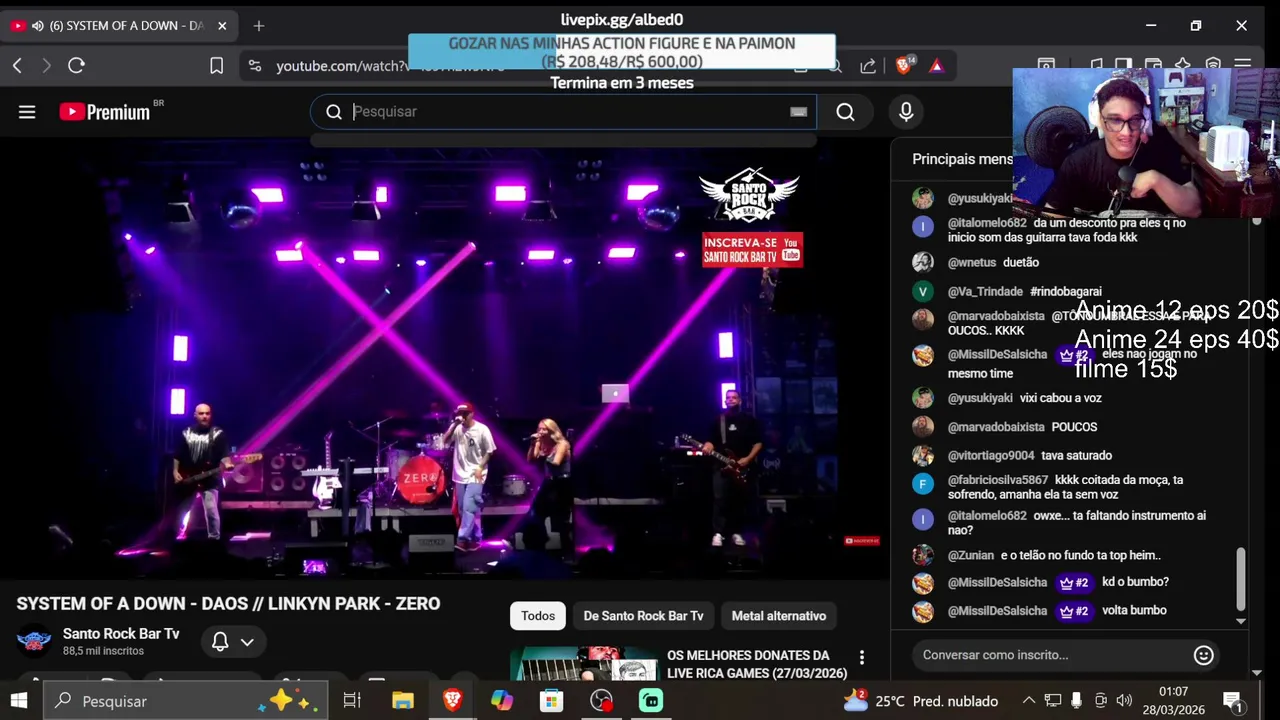1280x720 pixels.
Task: Open the volume control in system tray
Action: 1124,701
